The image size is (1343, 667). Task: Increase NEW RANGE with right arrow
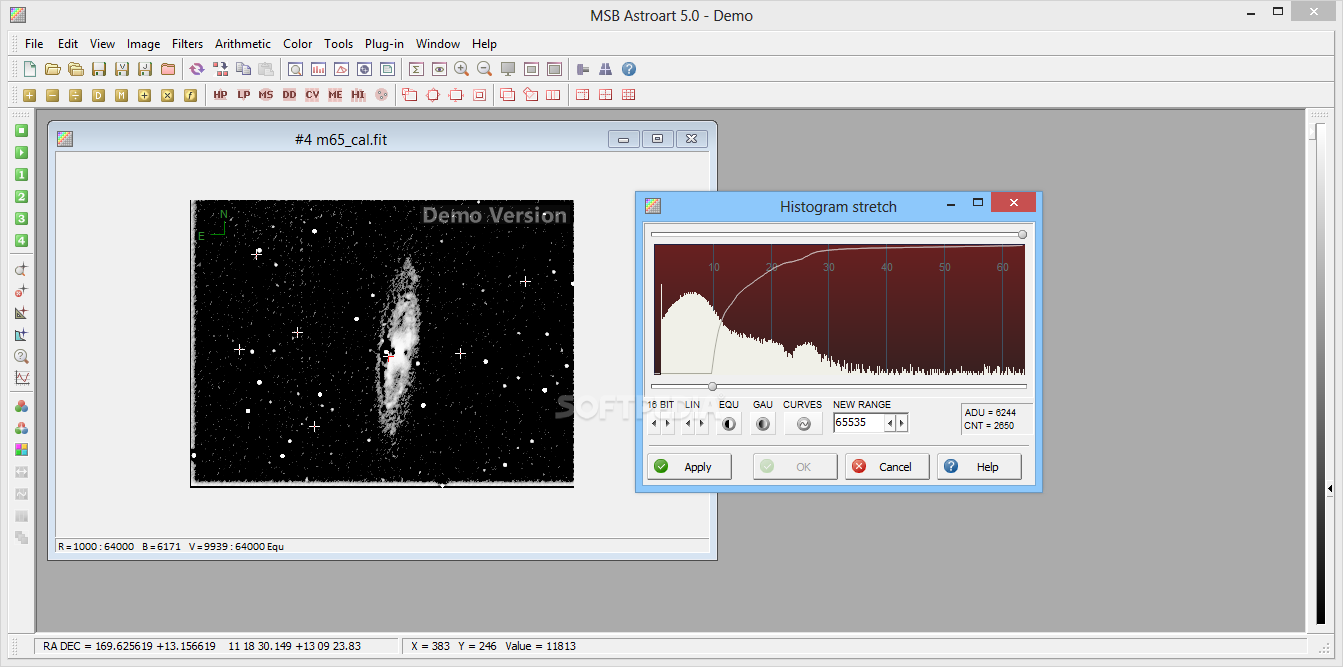click(x=902, y=423)
